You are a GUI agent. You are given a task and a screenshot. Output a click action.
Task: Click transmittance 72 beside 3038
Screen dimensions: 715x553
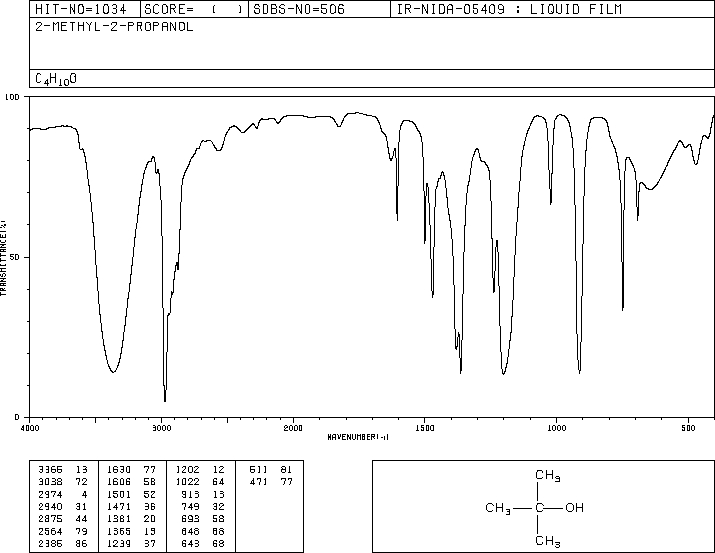click(81, 482)
